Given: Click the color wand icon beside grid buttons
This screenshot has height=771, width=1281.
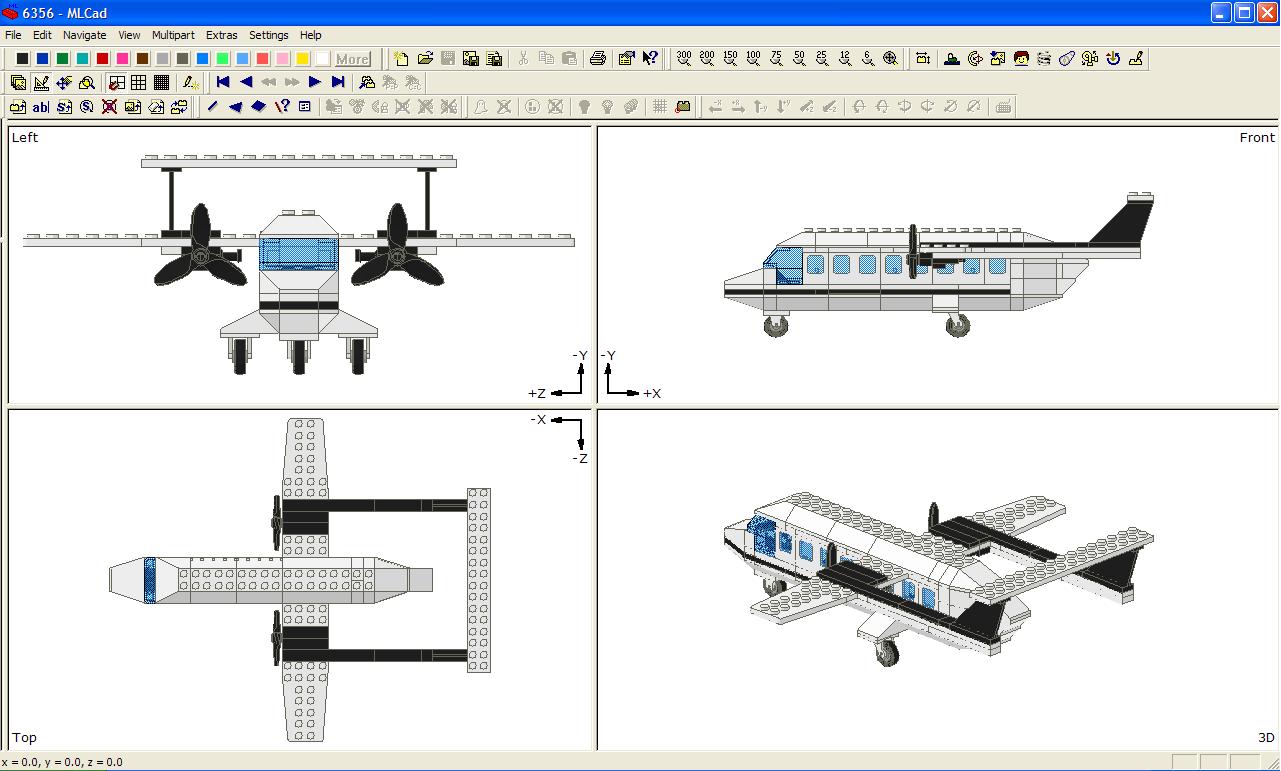Looking at the screenshot, I should (x=190, y=83).
